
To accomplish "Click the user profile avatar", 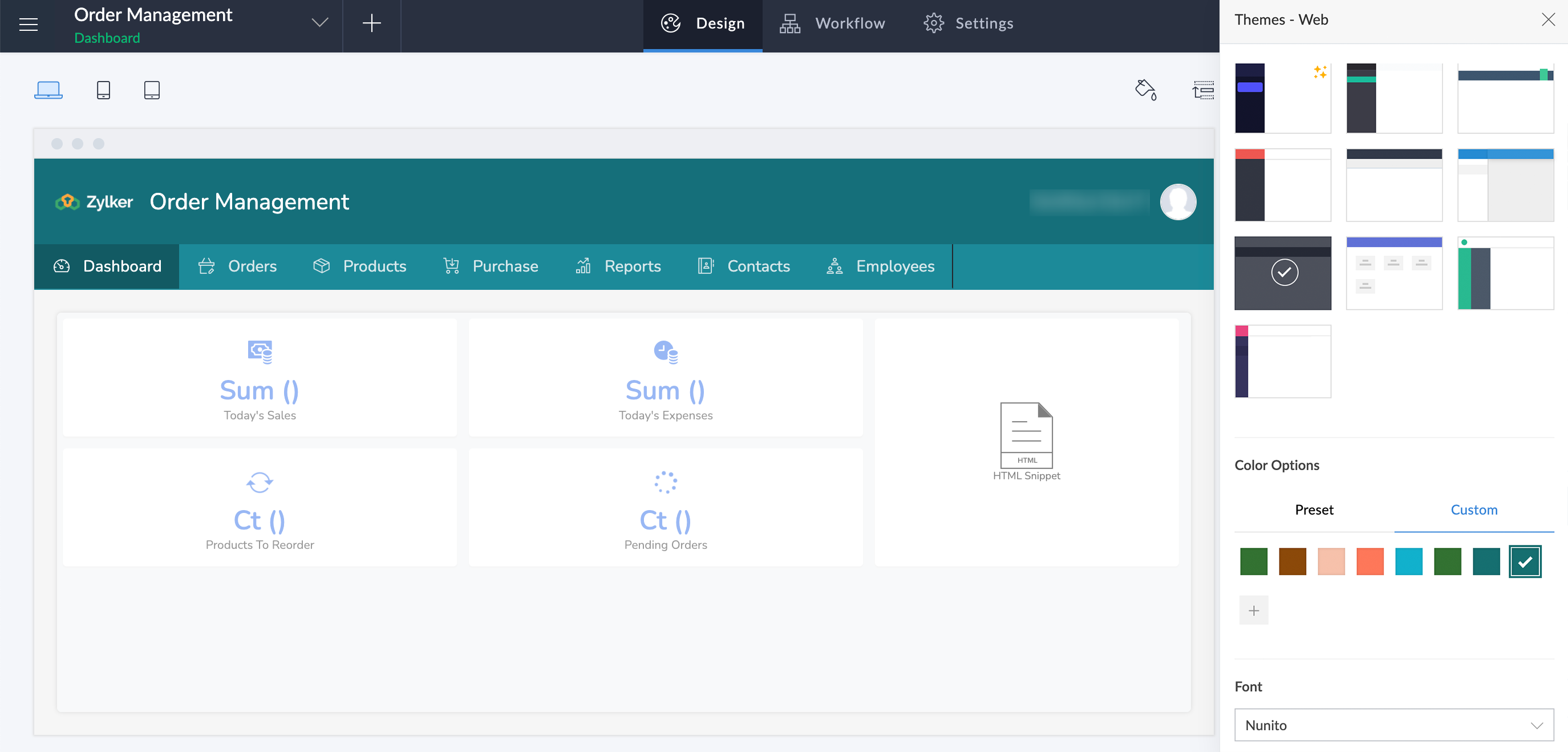I will pyautogui.click(x=1178, y=202).
